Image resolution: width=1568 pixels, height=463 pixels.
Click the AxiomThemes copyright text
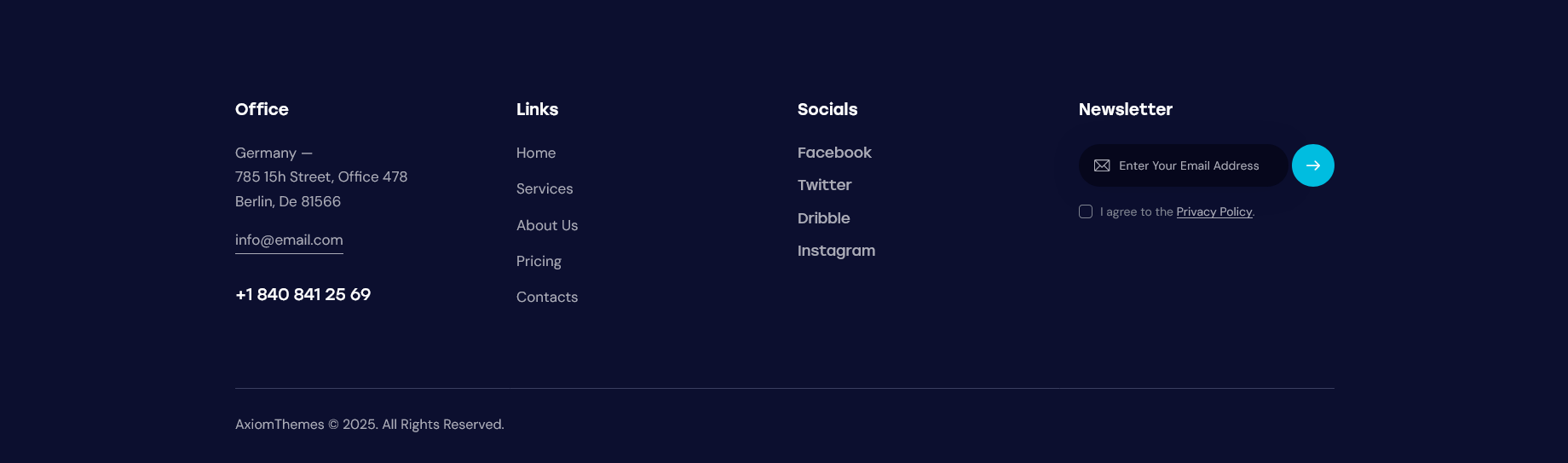370,424
